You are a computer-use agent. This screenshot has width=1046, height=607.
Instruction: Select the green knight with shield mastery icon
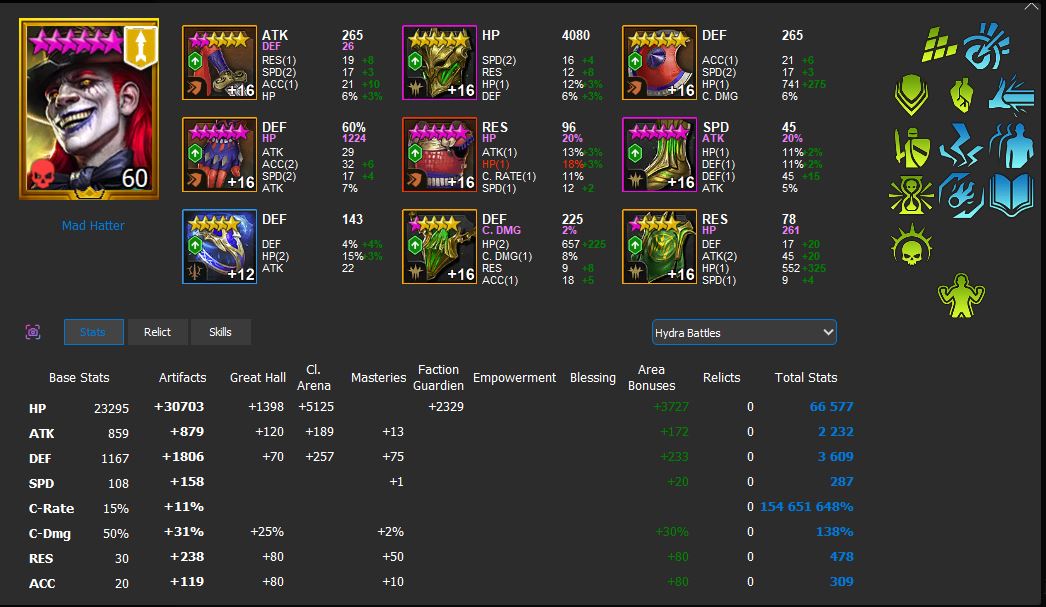[911, 146]
